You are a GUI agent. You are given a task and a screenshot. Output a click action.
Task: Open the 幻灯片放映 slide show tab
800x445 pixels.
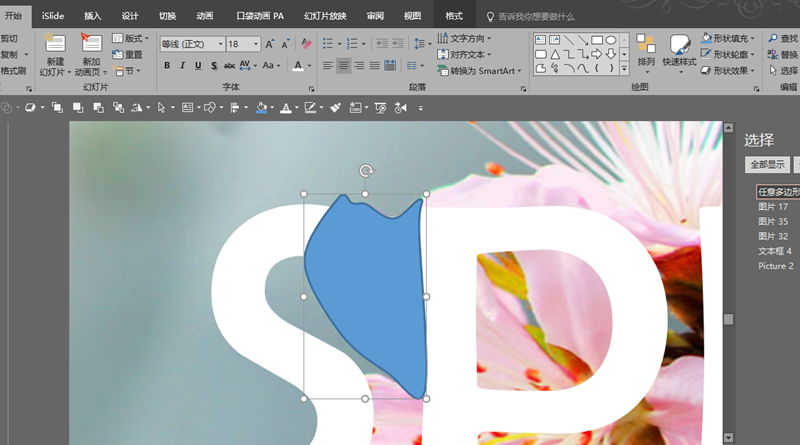point(325,16)
